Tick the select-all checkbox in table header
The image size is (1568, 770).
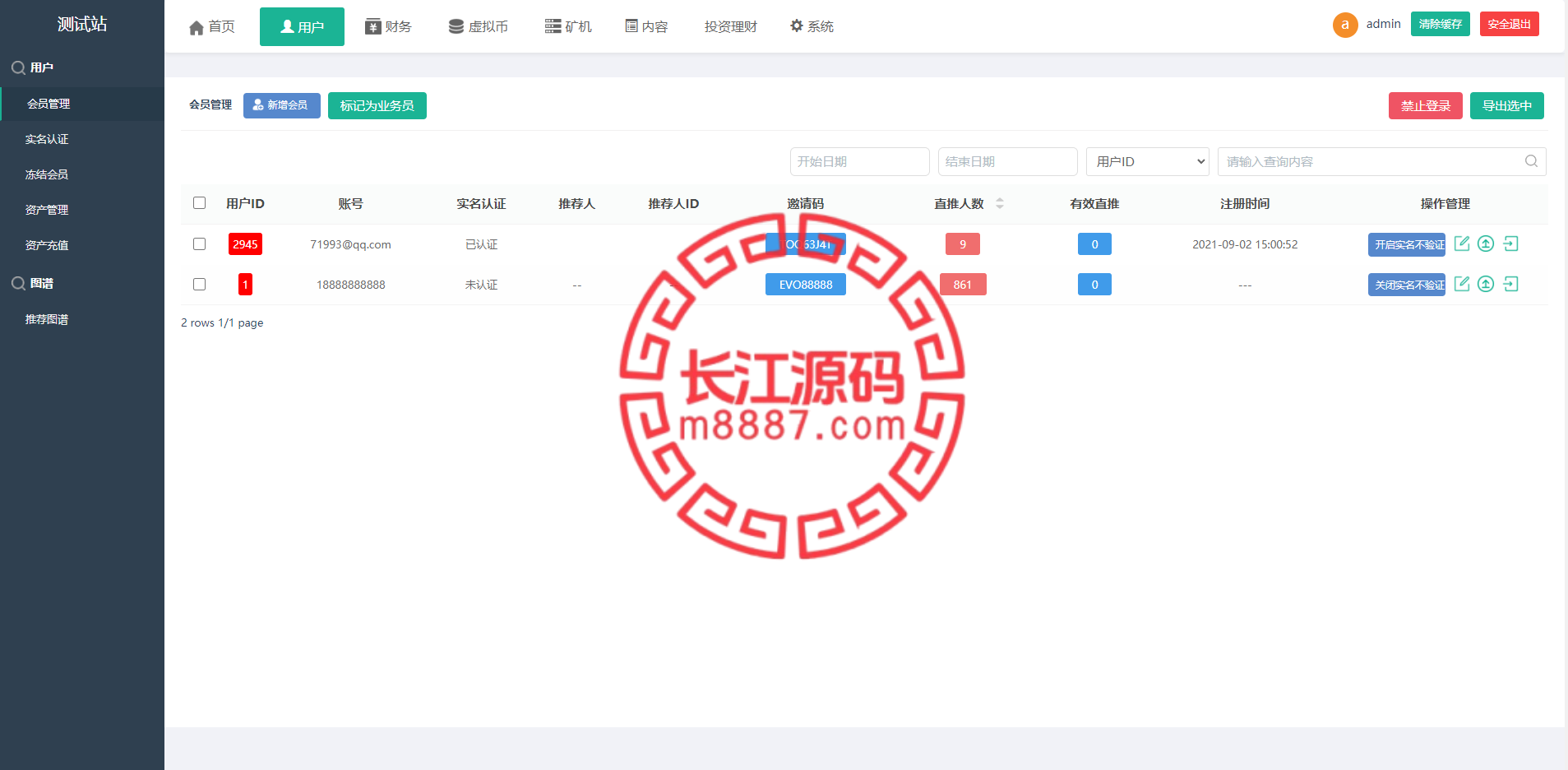(199, 203)
